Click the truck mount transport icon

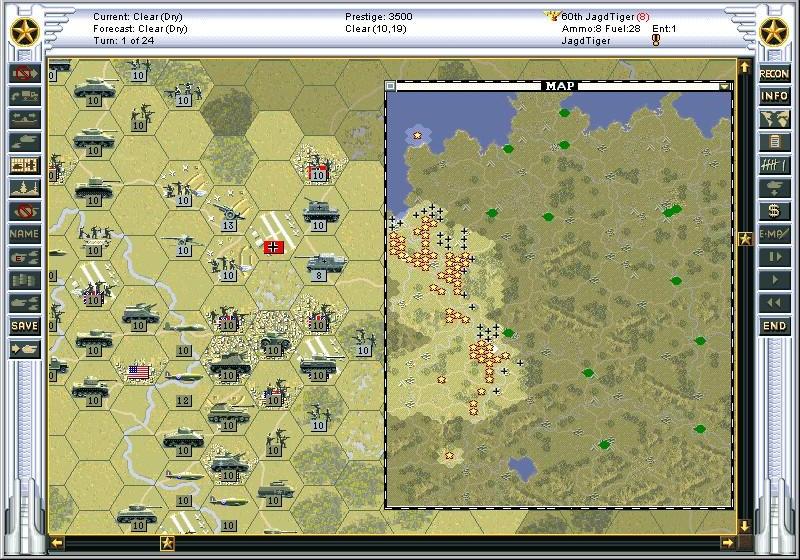tap(25, 96)
